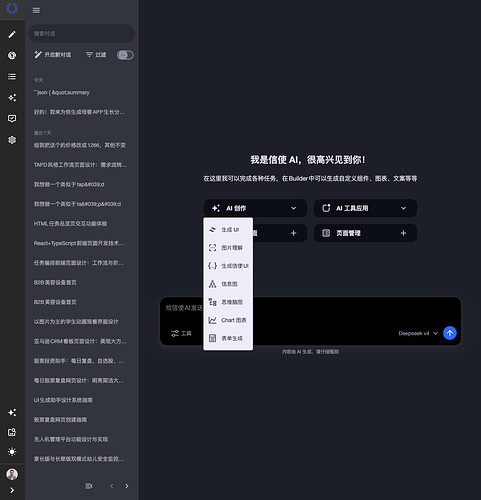
Task: Click the 思维脑图 mind map icon
Action: (x=212, y=302)
